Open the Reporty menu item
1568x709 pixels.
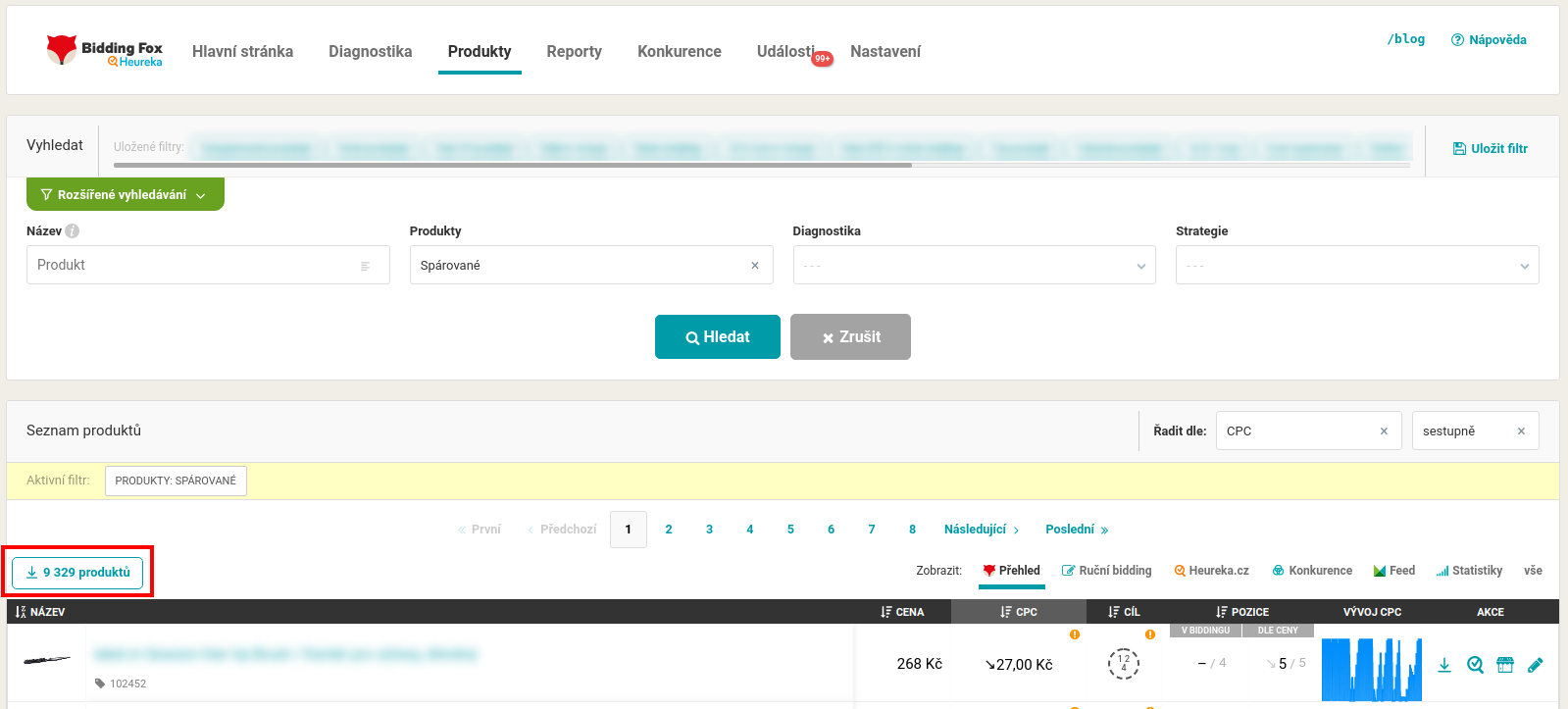(x=574, y=52)
